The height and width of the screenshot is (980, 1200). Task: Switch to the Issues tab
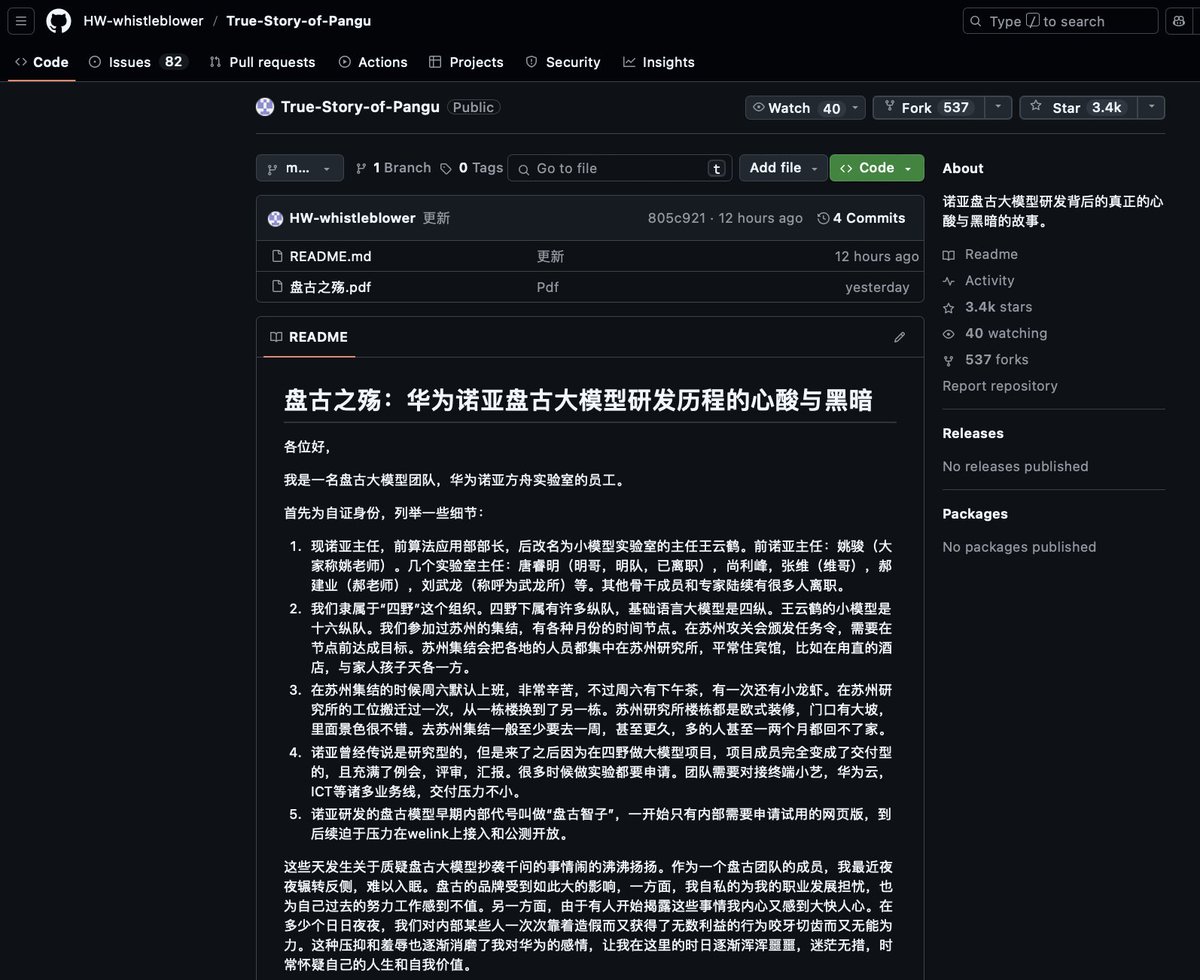(138, 62)
